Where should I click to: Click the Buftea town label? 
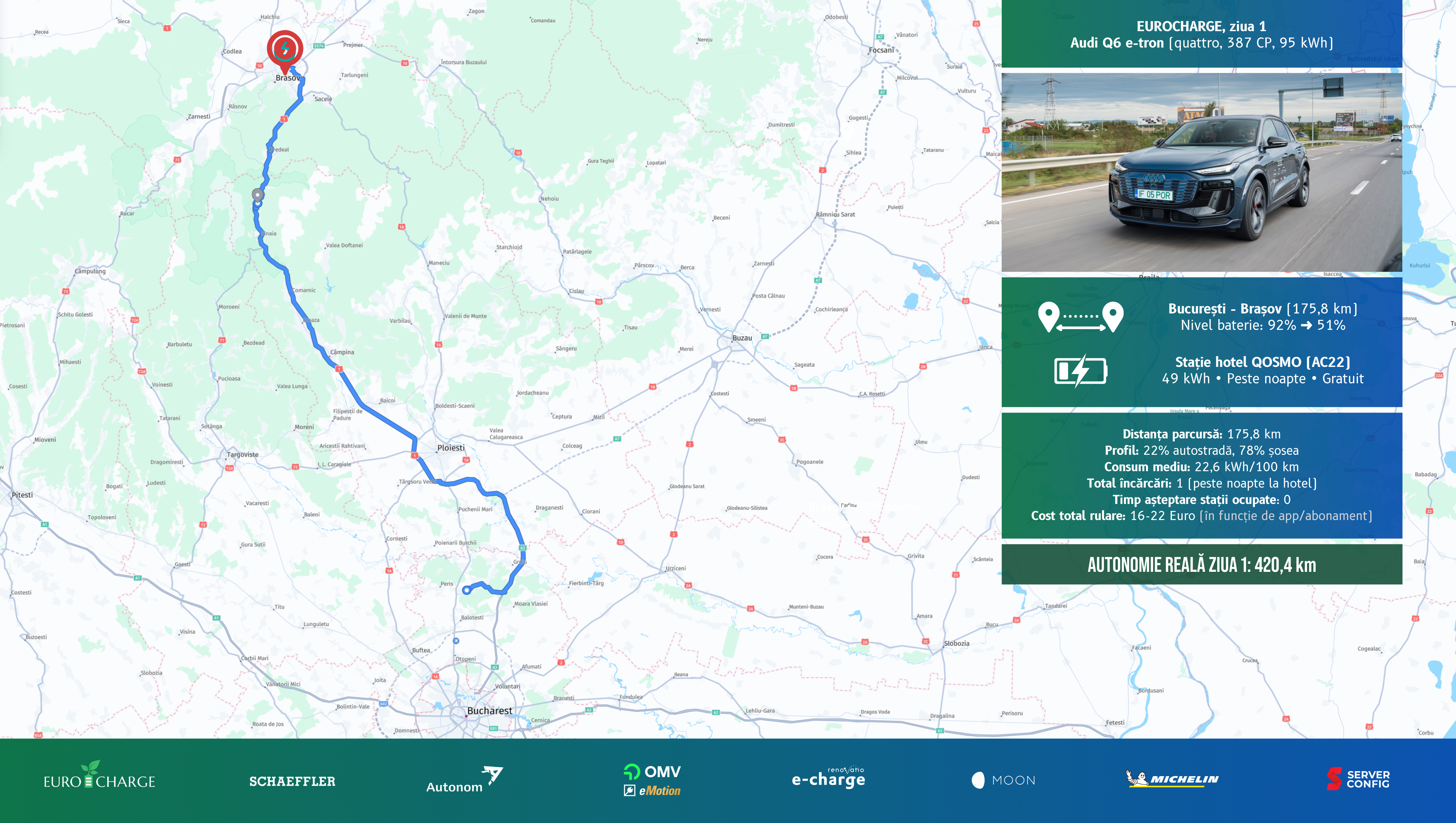coord(421,651)
